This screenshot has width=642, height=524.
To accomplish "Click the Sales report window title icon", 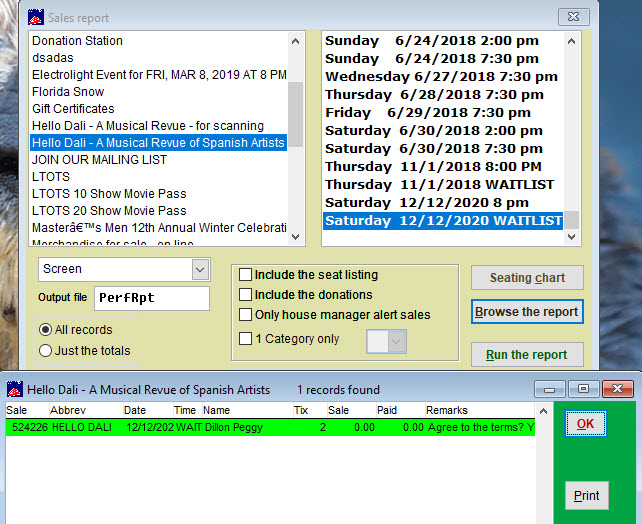I will [x=34, y=17].
